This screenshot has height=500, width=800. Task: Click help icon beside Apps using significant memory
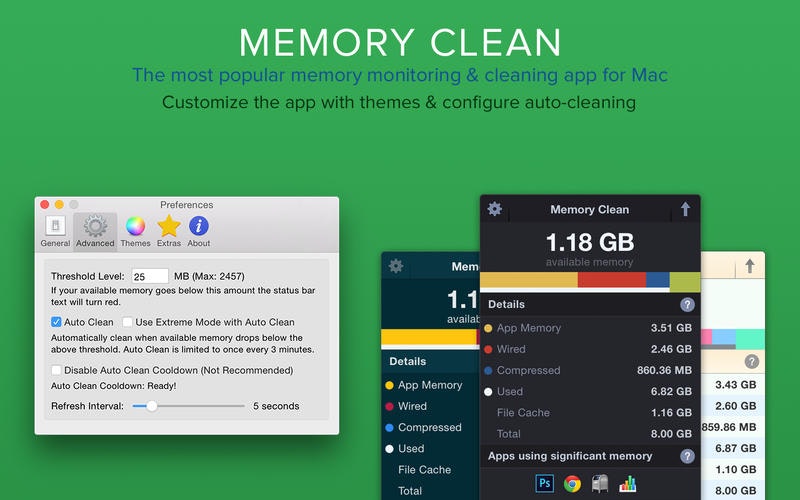point(687,456)
